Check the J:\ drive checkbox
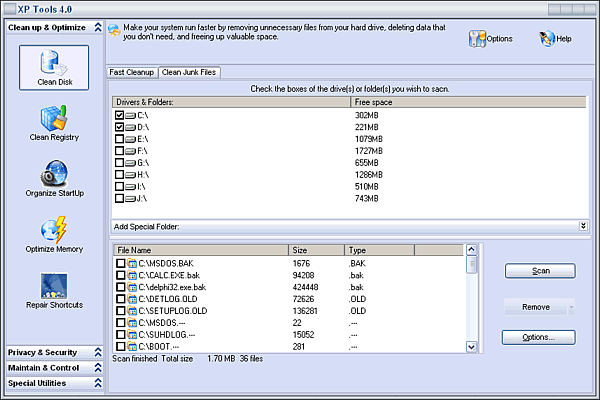The height and width of the screenshot is (400, 600). click(x=119, y=198)
